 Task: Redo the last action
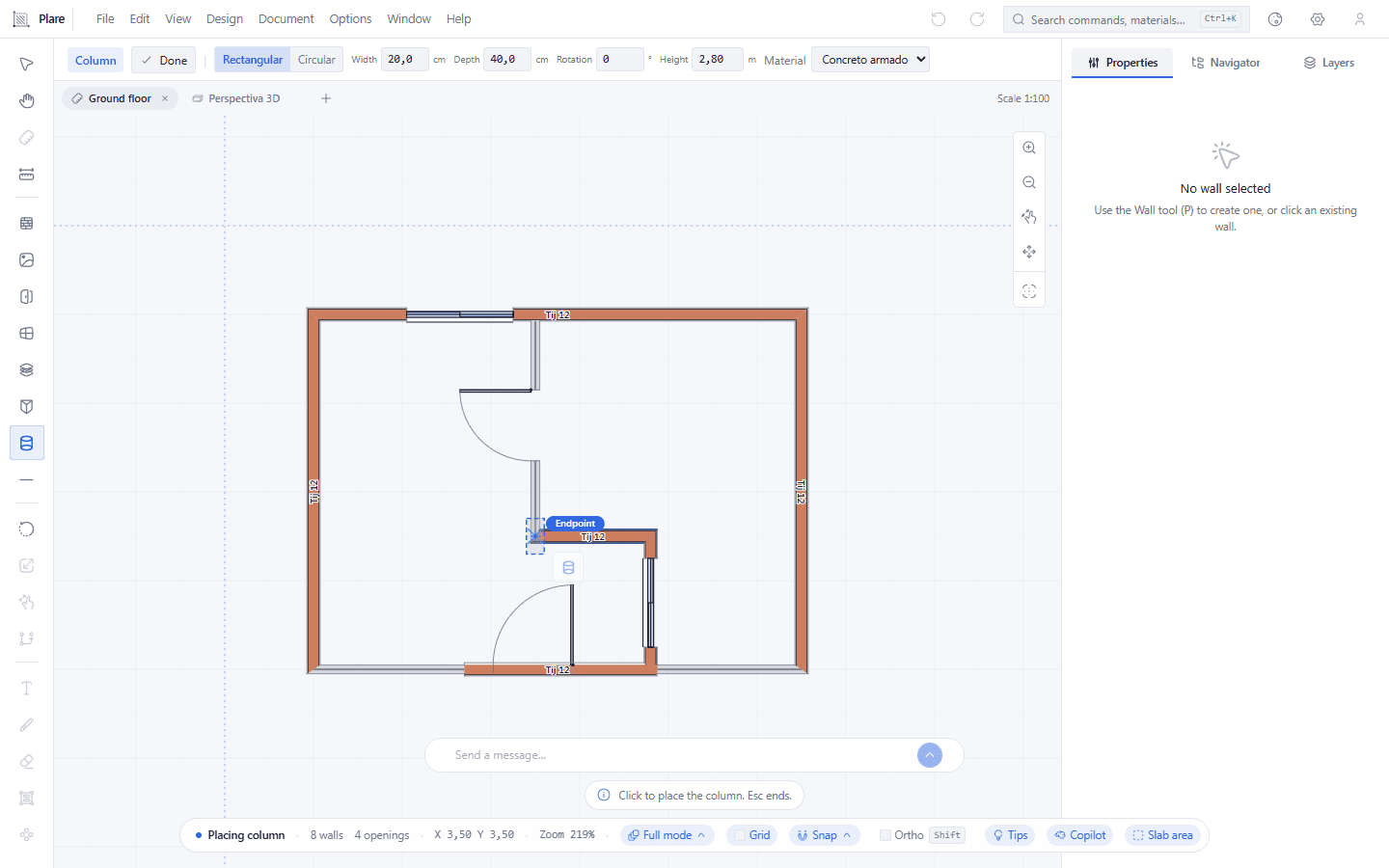pos(977,19)
